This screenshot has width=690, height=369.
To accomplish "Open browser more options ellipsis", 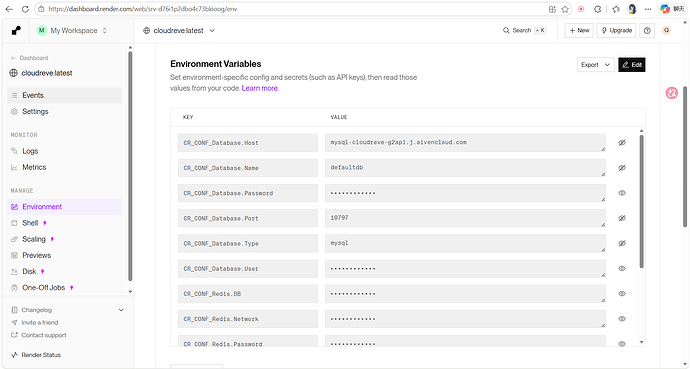I will (x=648, y=9).
